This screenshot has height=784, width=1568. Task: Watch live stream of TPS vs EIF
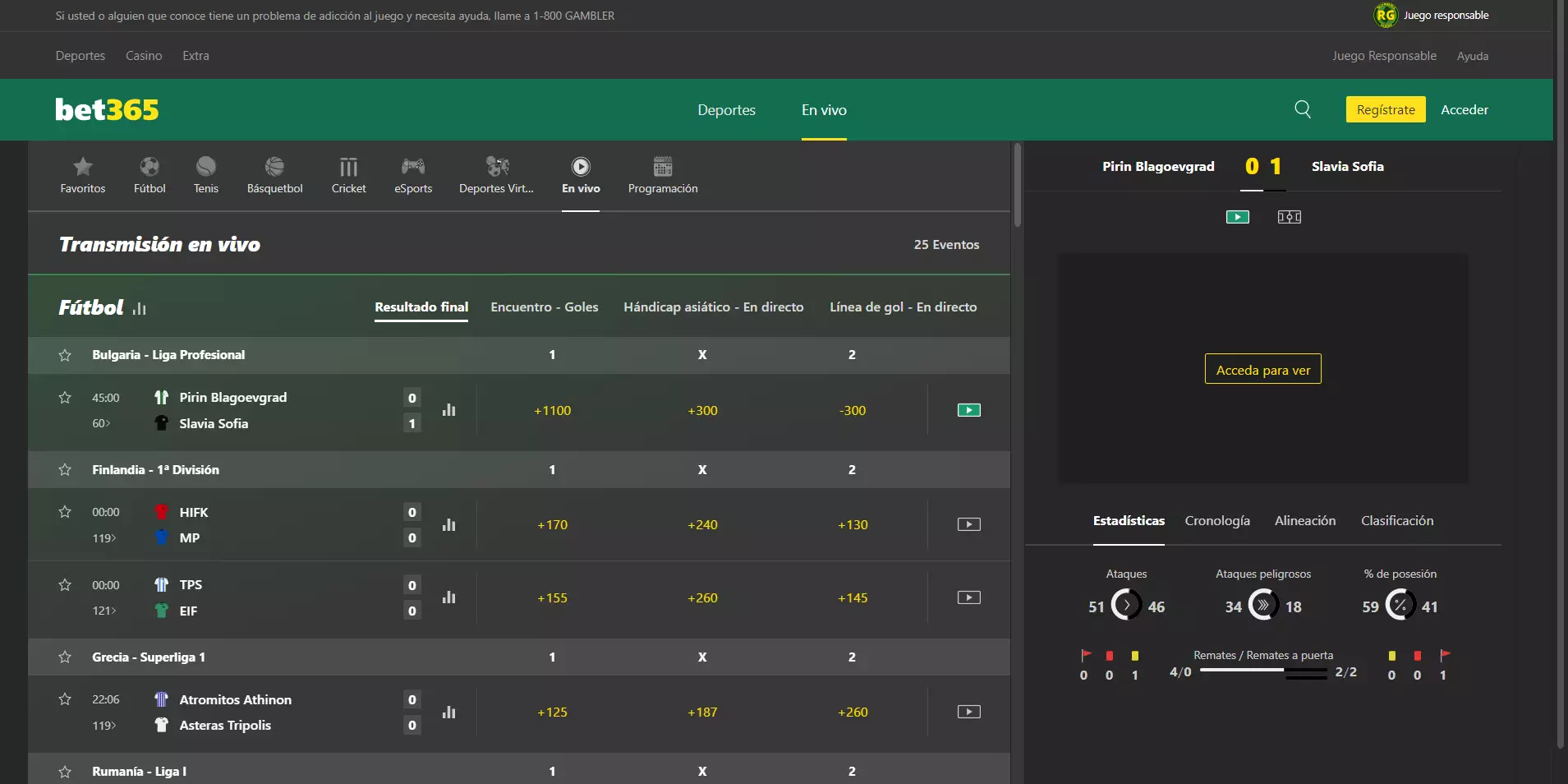[969, 597]
